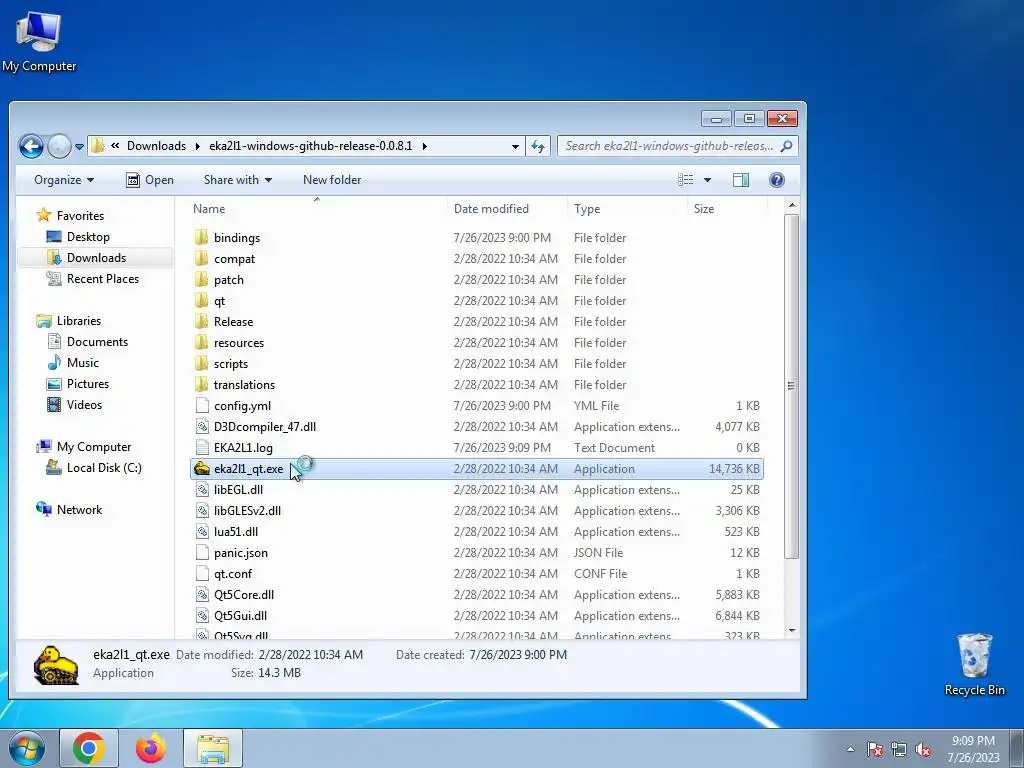
Task: Select Favorites in the navigation pane
Action: point(80,216)
